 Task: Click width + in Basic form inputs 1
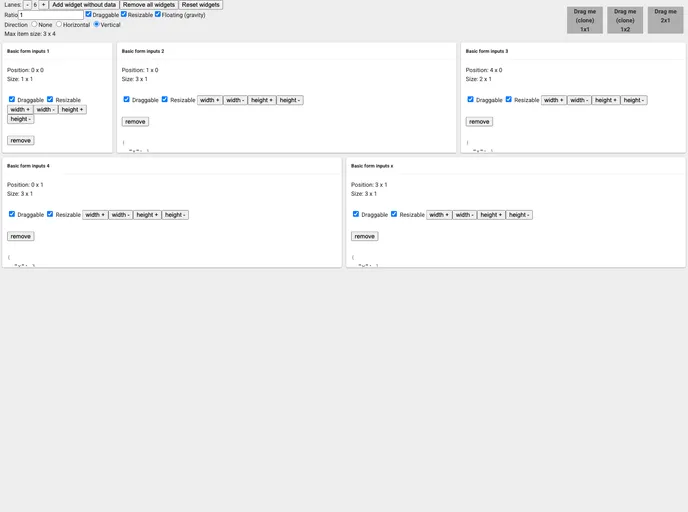(20, 110)
